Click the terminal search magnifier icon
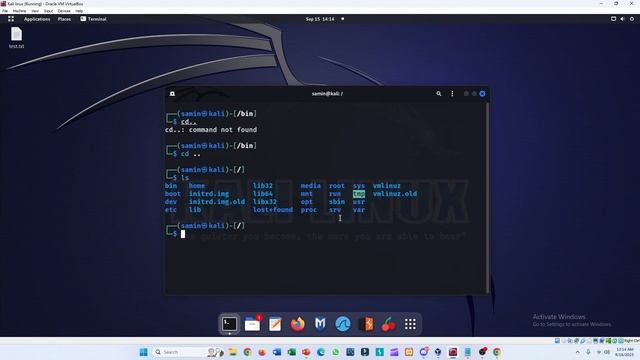The image size is (640, 360). (x=439, y=93)
